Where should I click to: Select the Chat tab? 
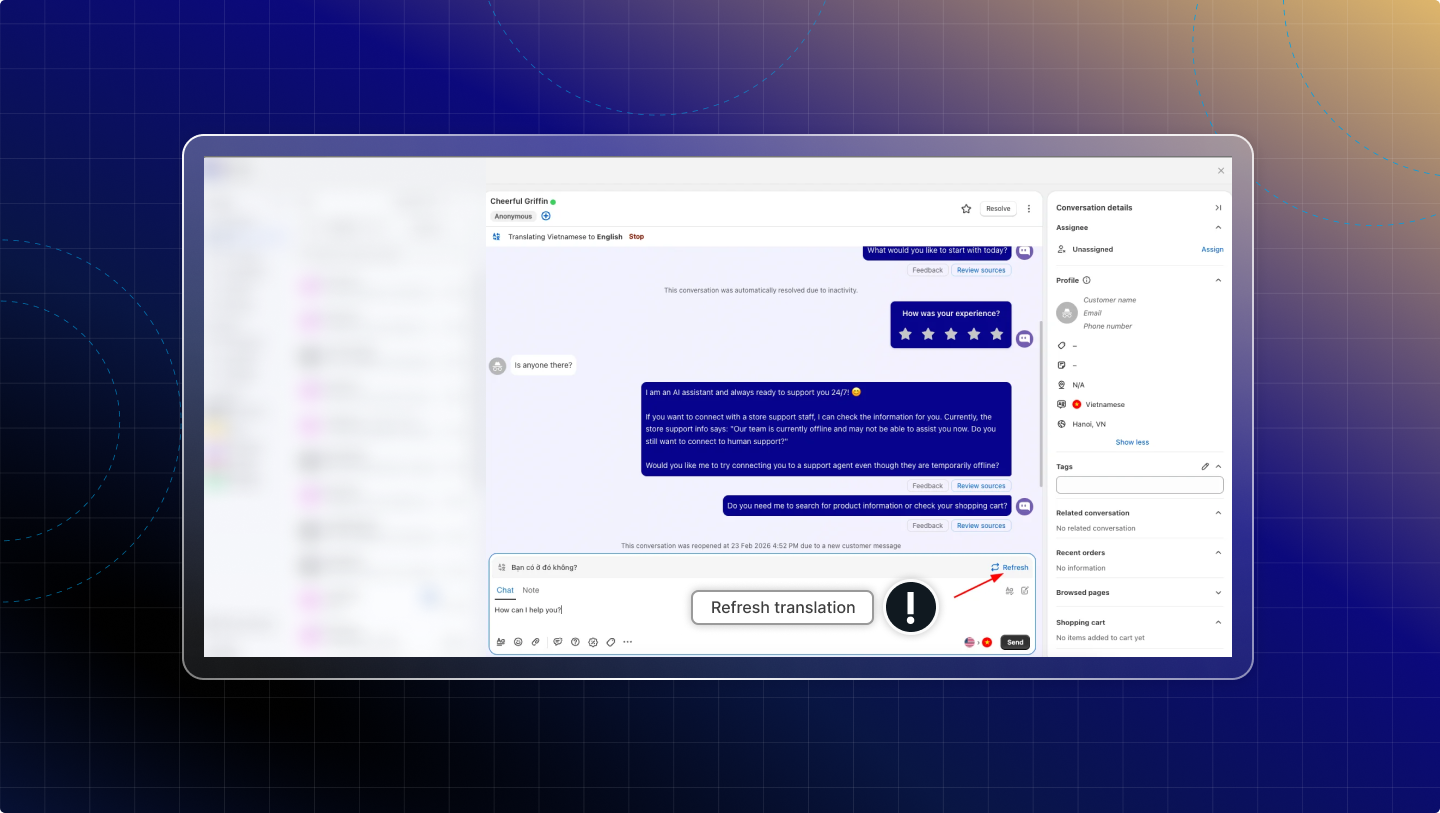505,591
